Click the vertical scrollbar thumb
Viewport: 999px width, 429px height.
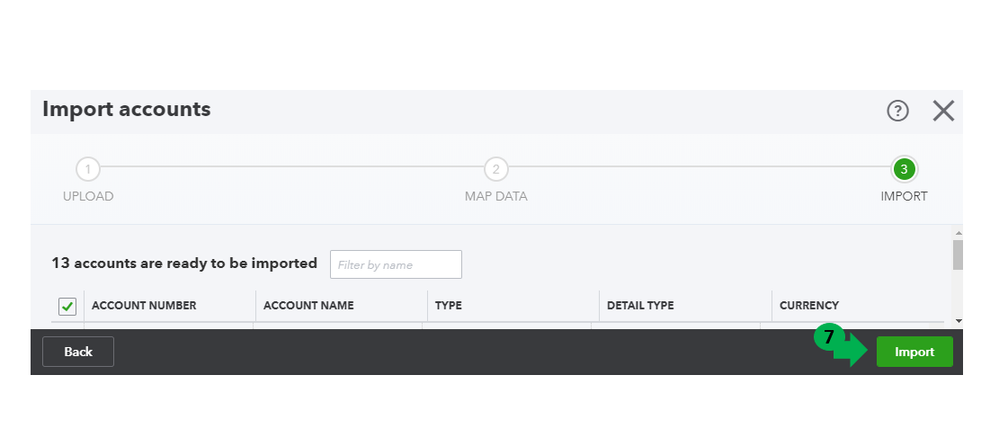point(957,255)
